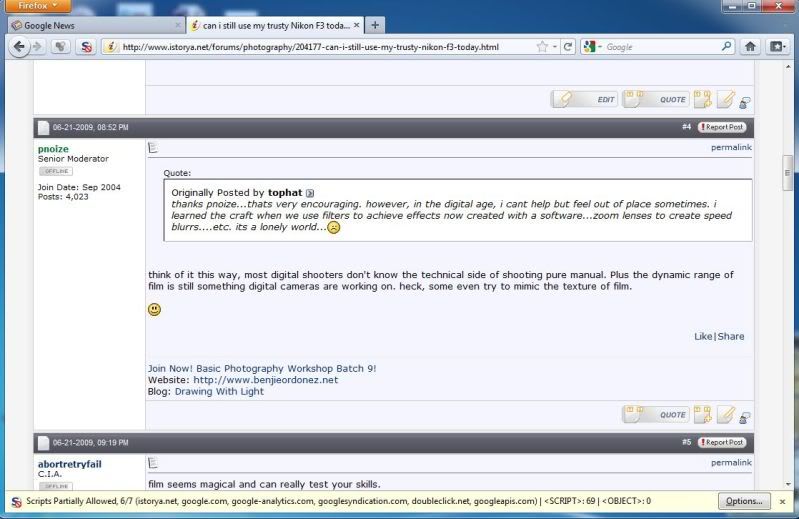Go to the browser Home page icon
The width and height of the screenshot is (799, 519).
[x=751, y=46]
